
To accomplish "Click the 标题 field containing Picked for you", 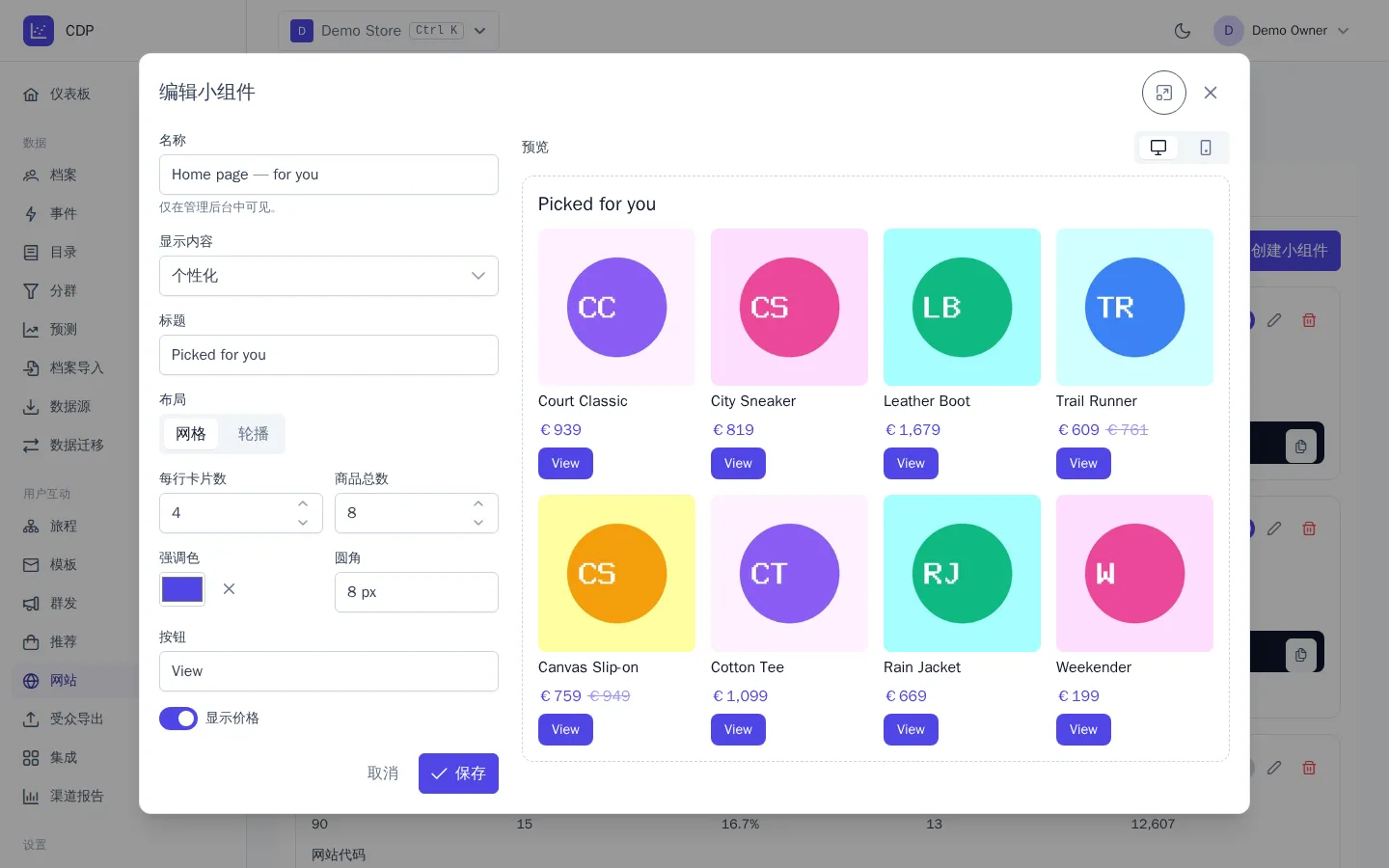I will (x=329, y=355).
